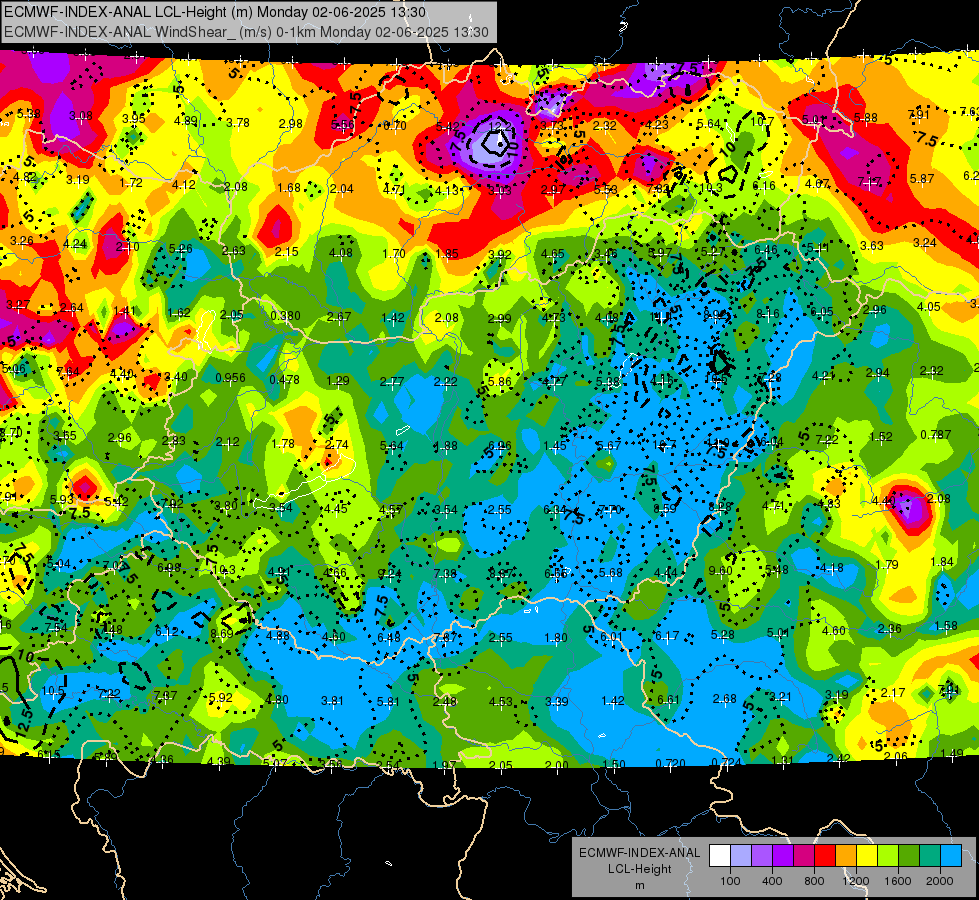
Task: Click the legend tick label '1600'
Action: pyautogui.click(x=898, y=881)
